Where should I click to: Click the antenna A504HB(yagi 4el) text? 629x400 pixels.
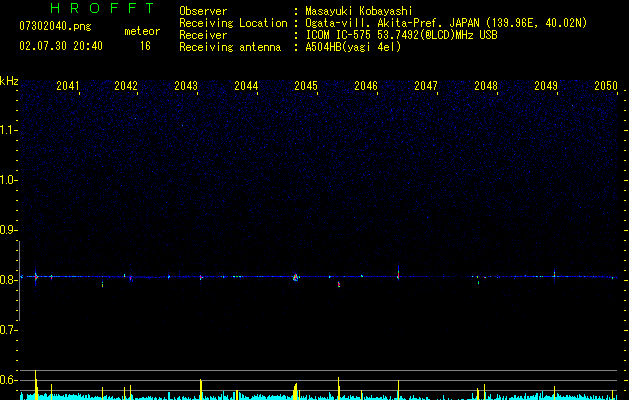353,47
